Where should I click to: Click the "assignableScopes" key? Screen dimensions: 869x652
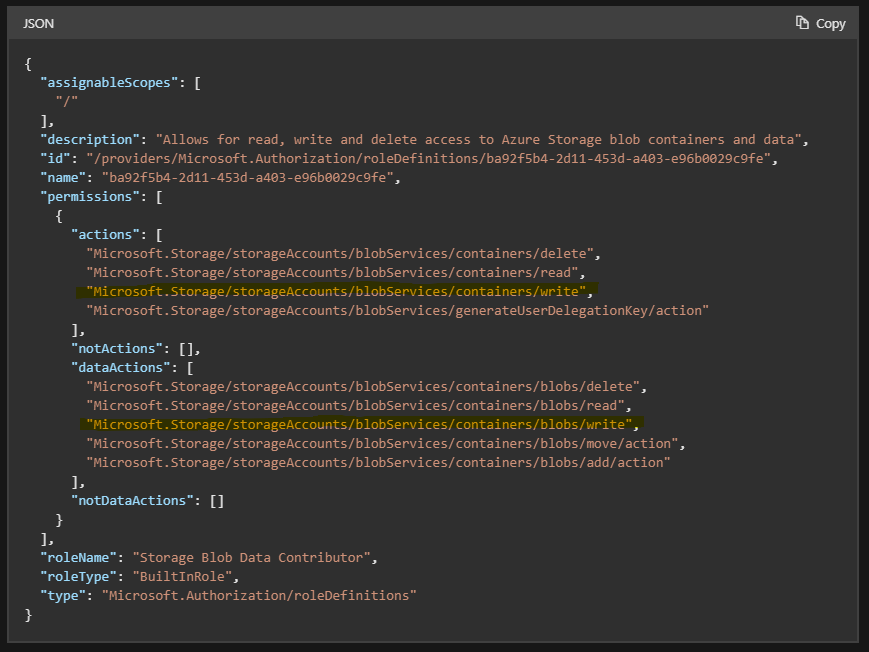(x=109, y=83)
